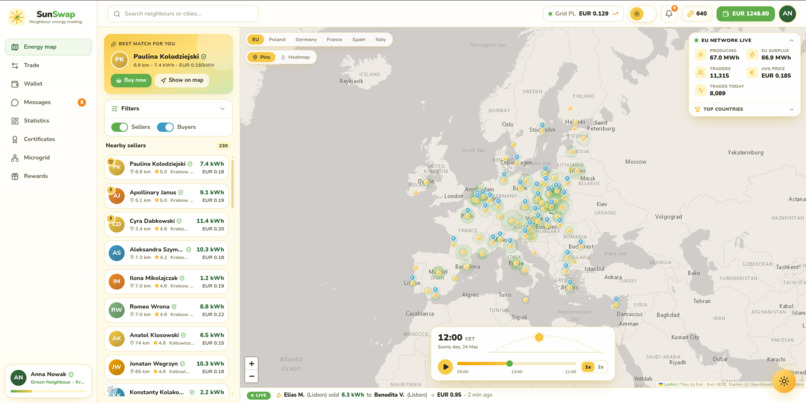Select the Italy region tab
Image resolution: width=806 pixels, height=403 pixels.
380,40
